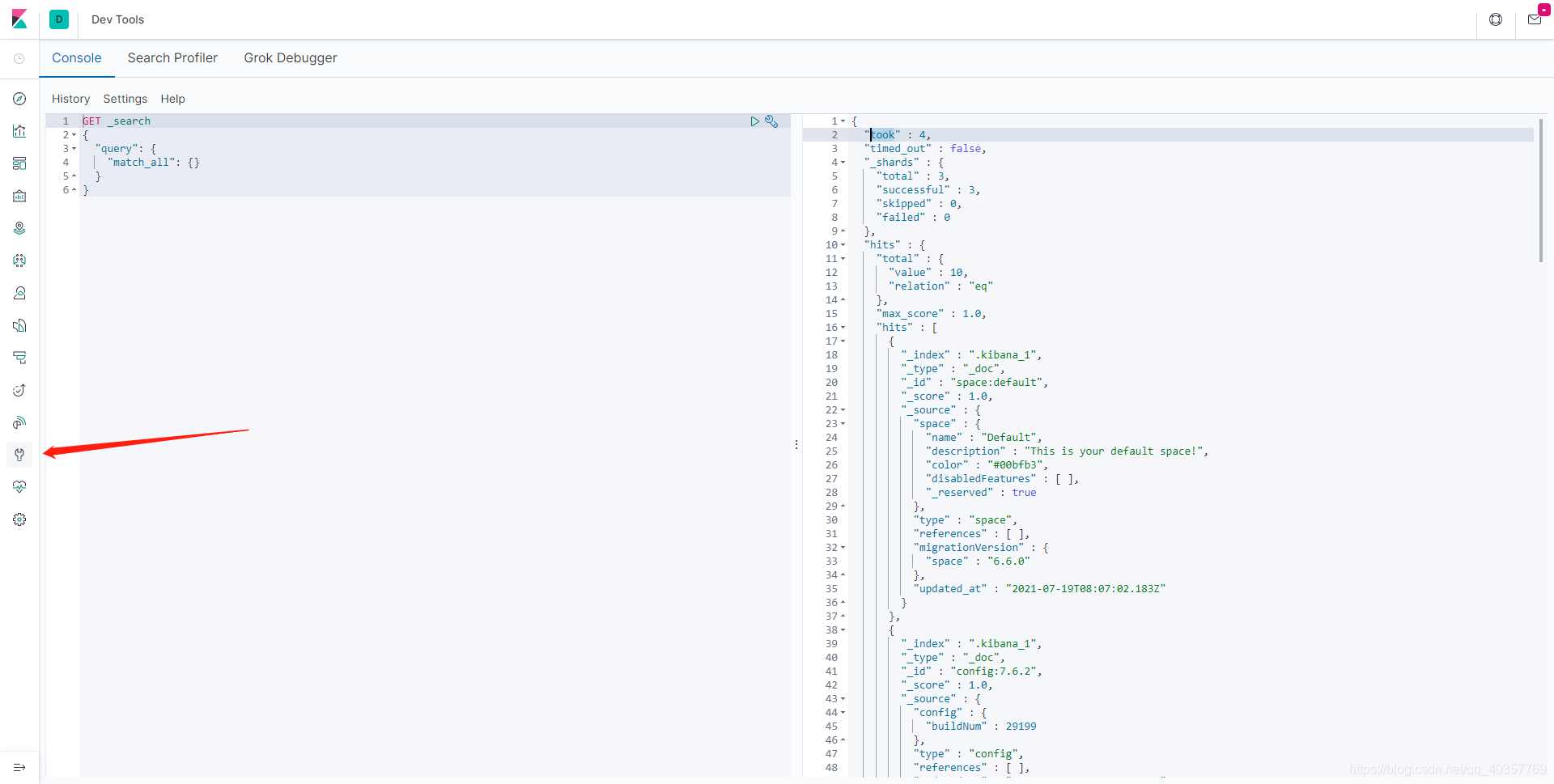
Task: Open Machine Learning icon in sidebar
Action: [x=19, y=261]
